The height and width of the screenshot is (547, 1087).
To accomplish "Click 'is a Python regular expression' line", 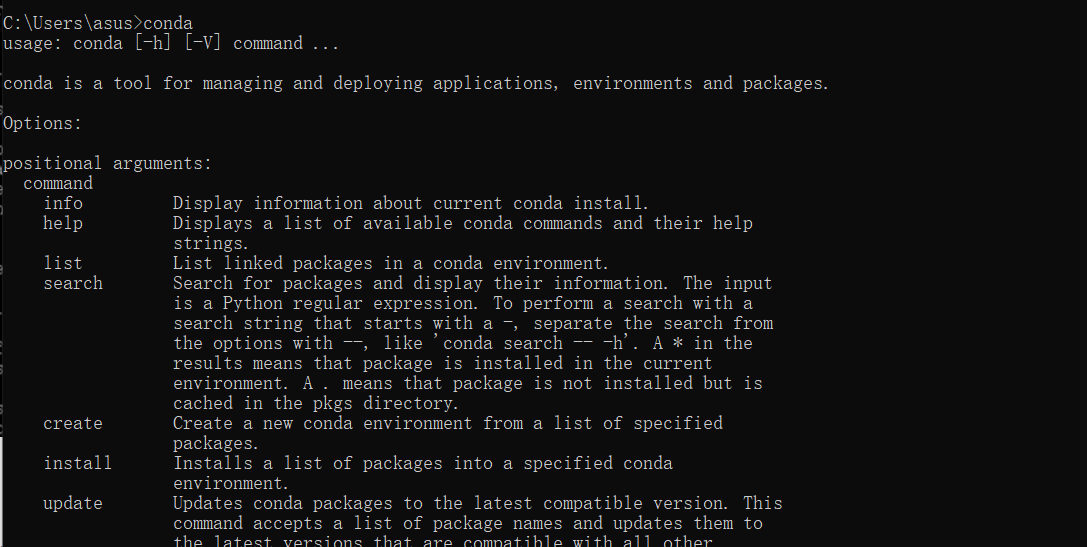I will (x=463, y=304).
